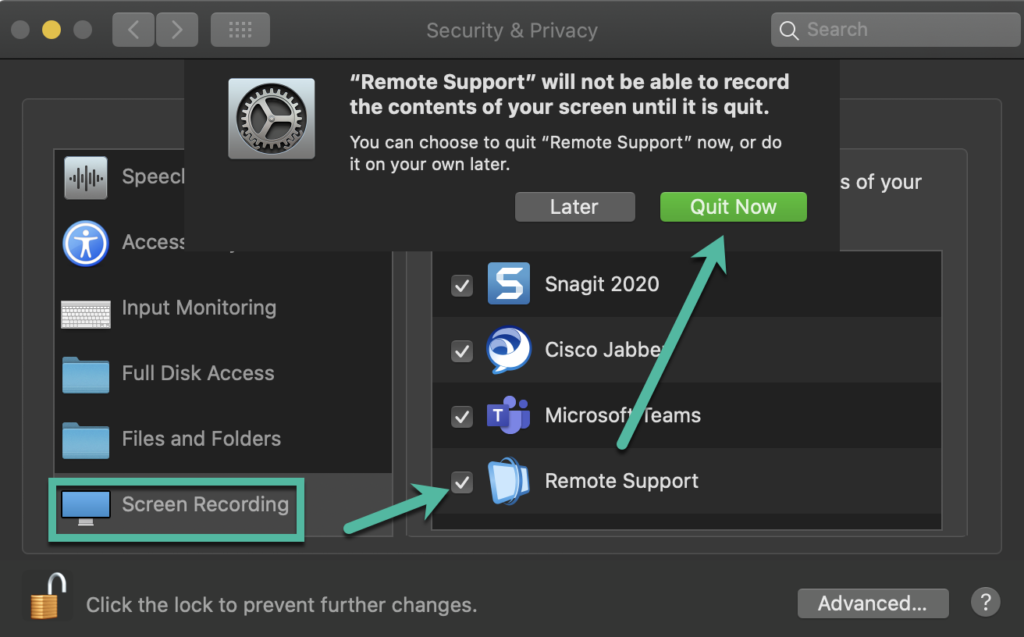Click the Accessibility figure icon
This screenshot has width=1024, height=637.
pyautogui.click(x=85, y=242)
